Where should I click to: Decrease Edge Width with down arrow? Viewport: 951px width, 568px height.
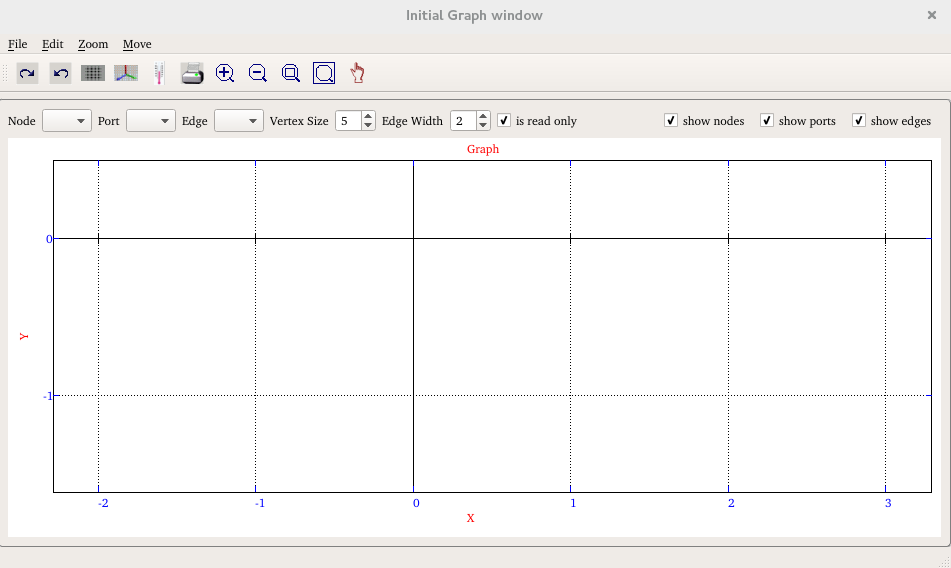(x=484, y=126)
